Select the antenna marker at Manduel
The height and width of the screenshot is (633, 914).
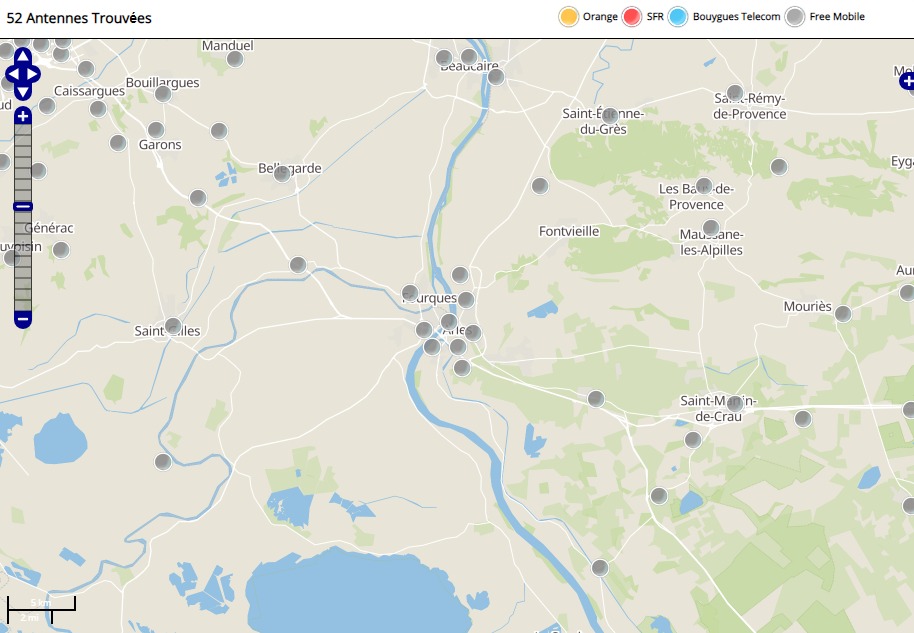click(x=235, y=59)
